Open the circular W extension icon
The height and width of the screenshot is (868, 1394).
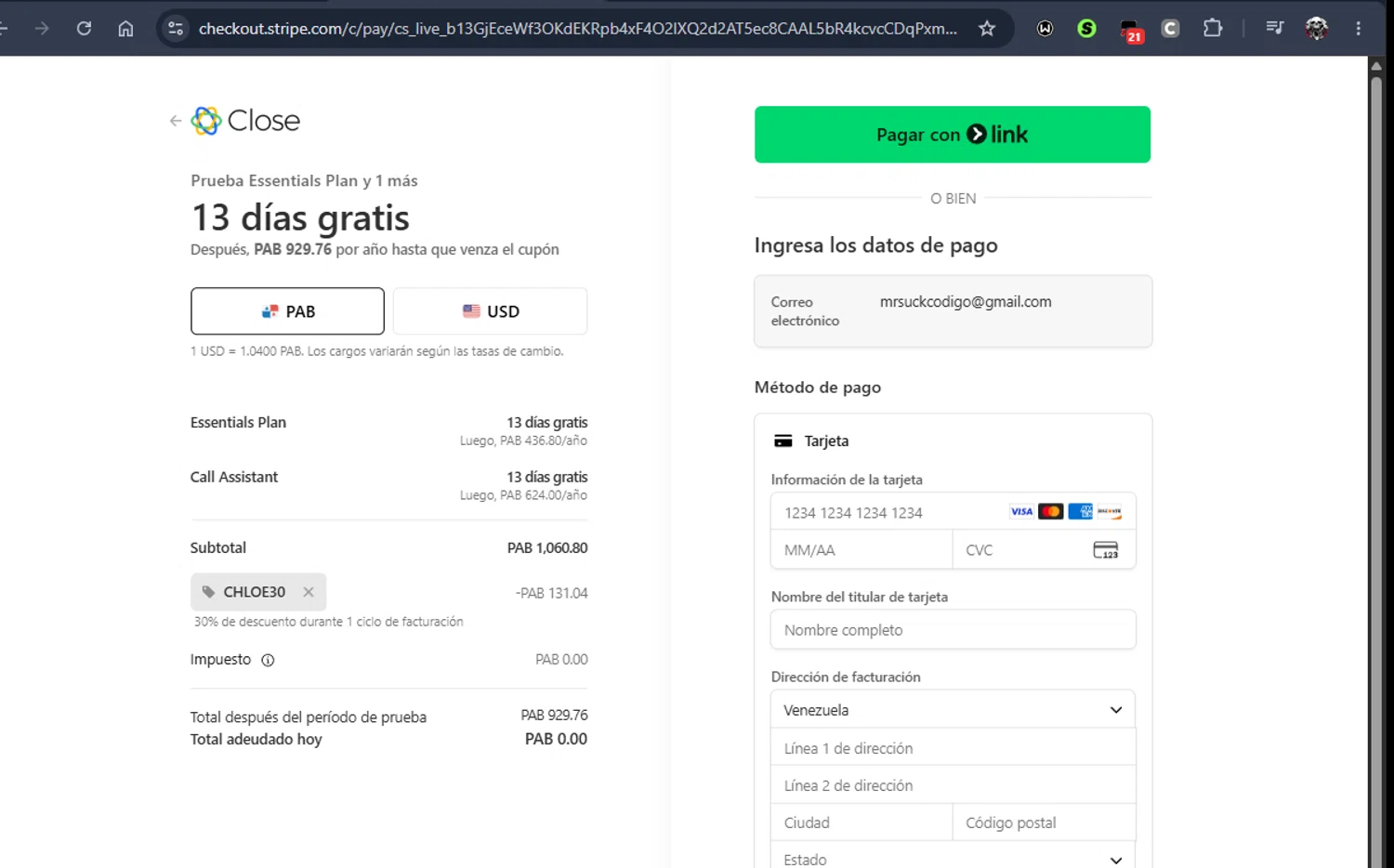(1045, 29)
